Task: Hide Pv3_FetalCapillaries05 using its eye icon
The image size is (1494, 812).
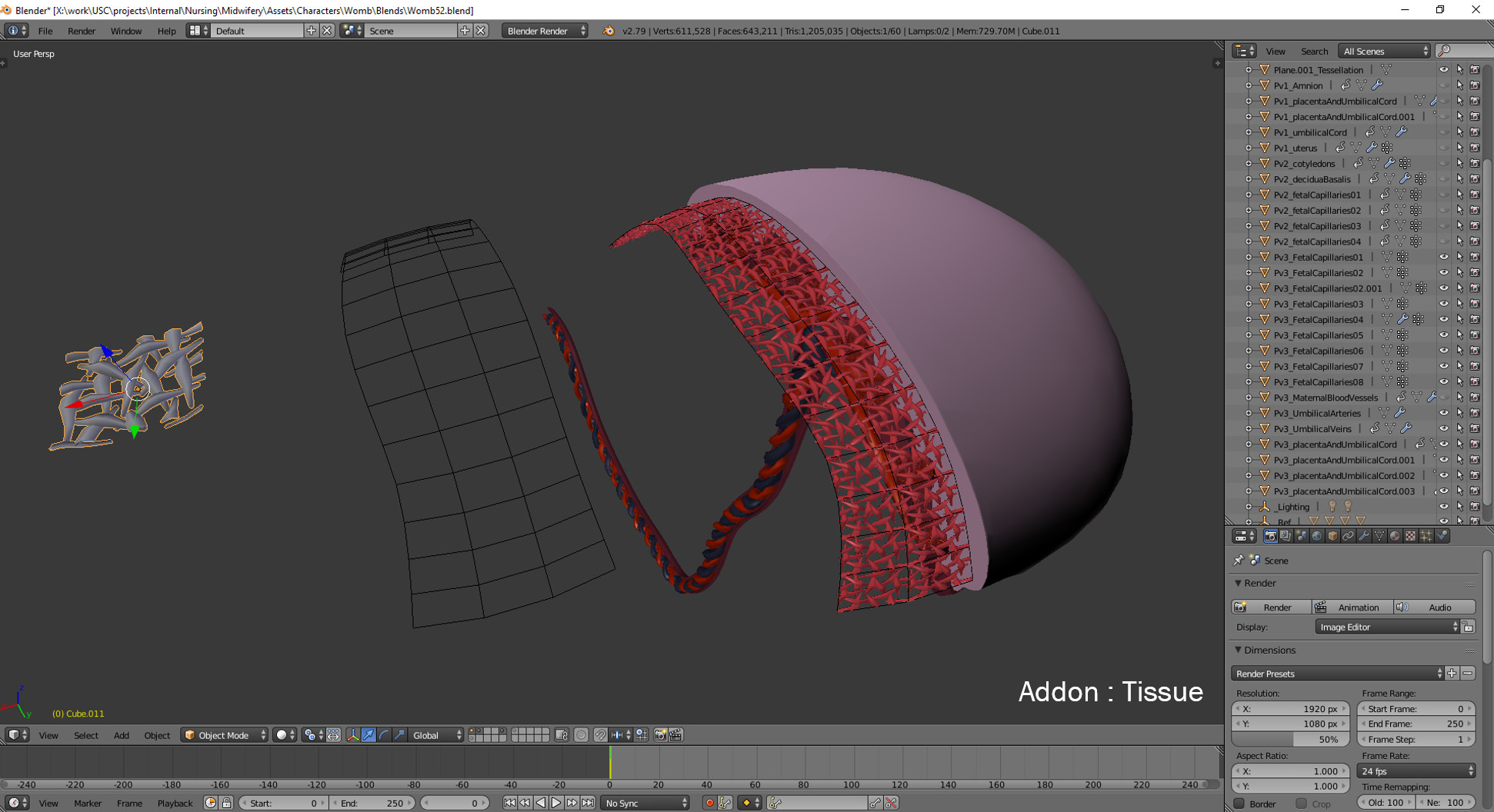Action: pos(1443,335)
